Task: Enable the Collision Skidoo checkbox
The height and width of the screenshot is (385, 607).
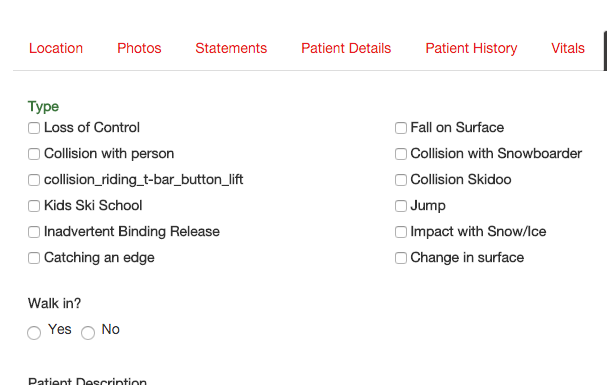Action: pos(401,180)
